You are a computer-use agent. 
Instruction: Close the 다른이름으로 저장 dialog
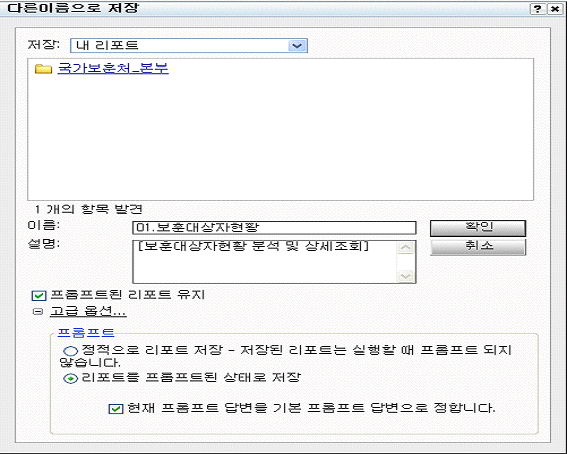pos(555,9)
